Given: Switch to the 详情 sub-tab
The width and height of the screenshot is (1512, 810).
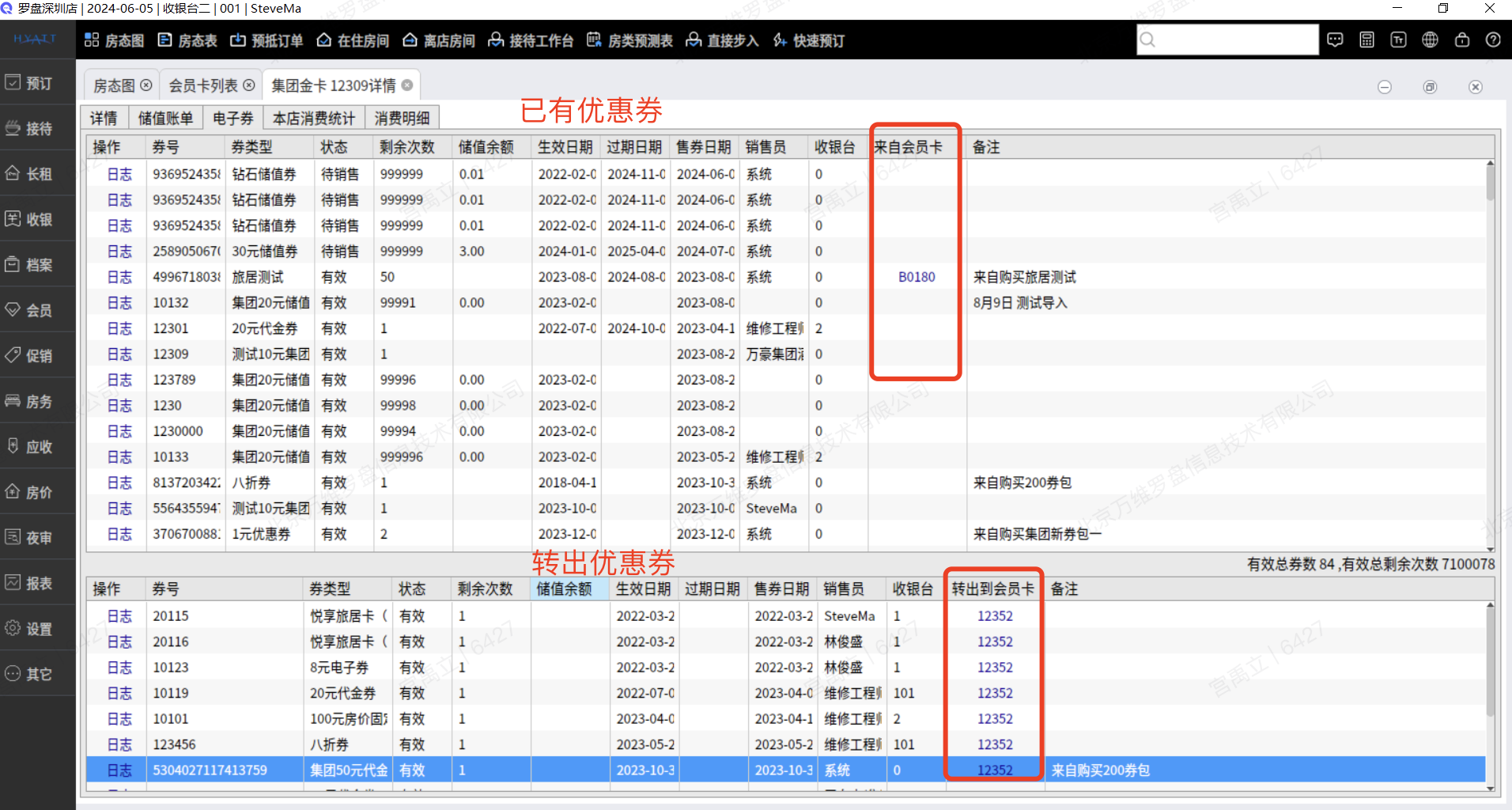Looking at the screenshot, I should 104,118.
